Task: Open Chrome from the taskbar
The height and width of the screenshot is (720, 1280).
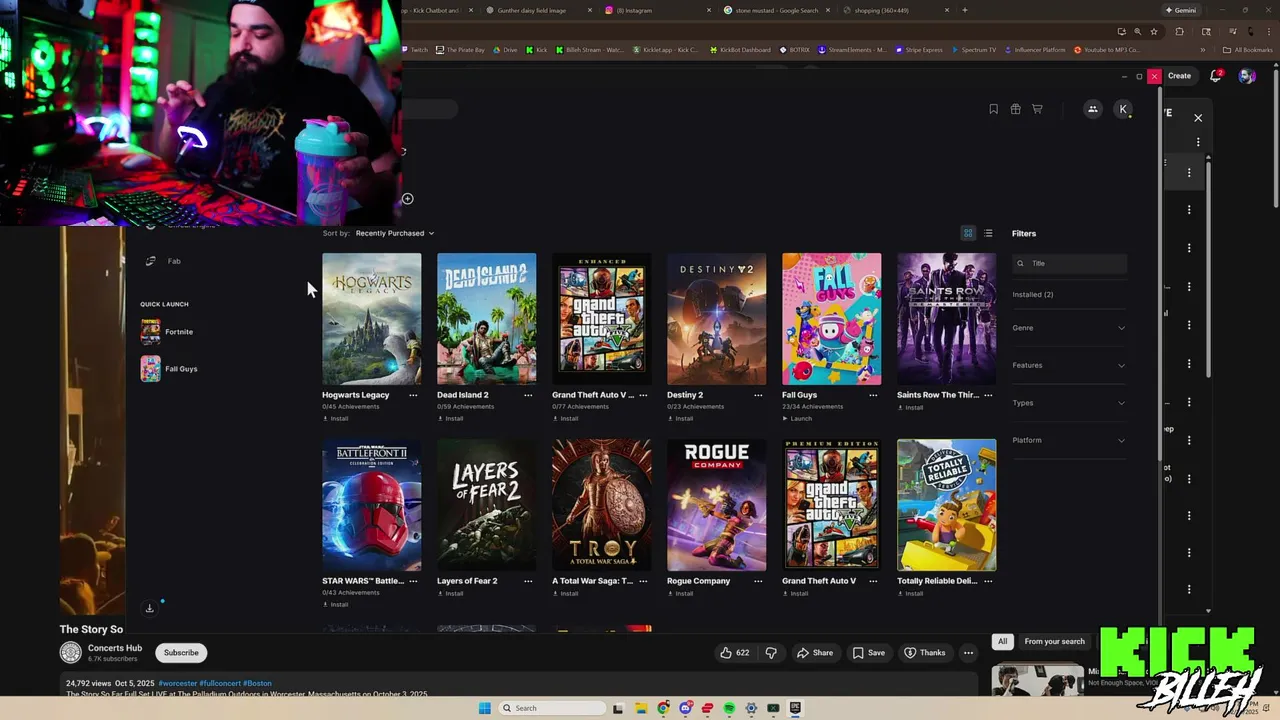Action: pos(663,708)
